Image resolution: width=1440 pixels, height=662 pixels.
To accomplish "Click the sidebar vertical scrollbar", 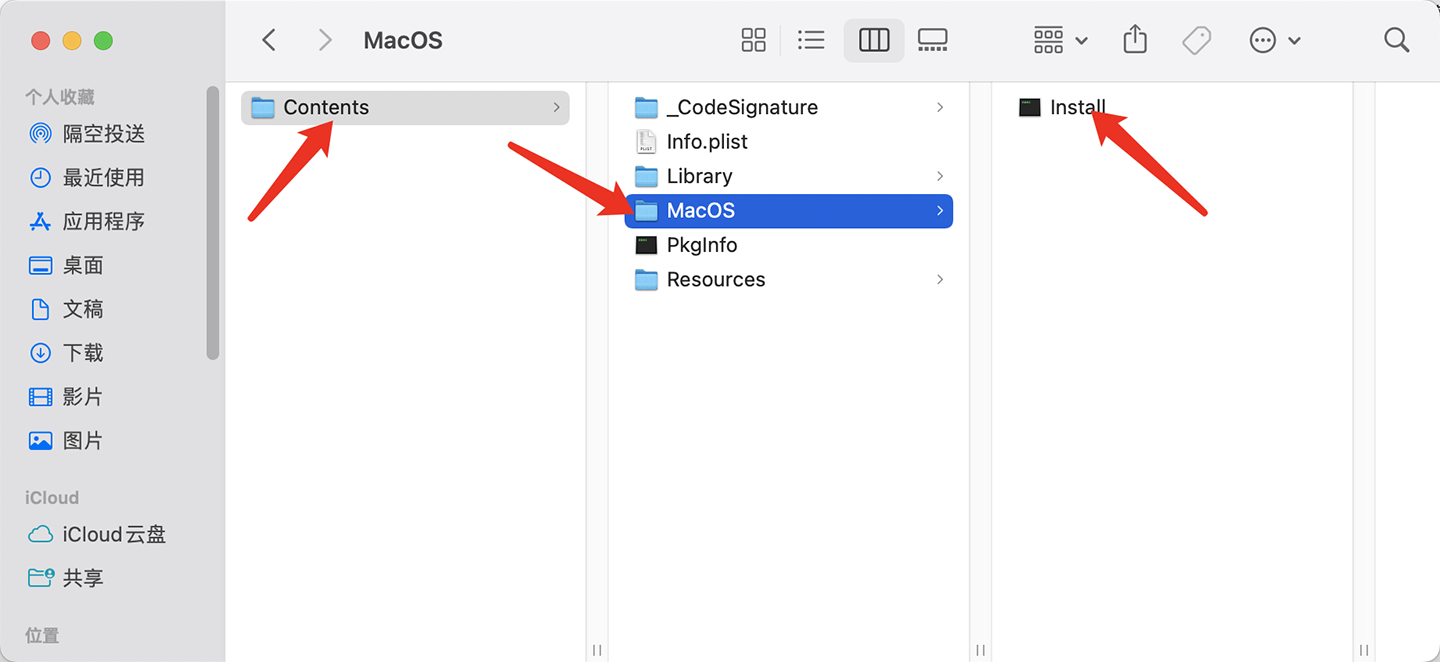I will pos(212,222).
